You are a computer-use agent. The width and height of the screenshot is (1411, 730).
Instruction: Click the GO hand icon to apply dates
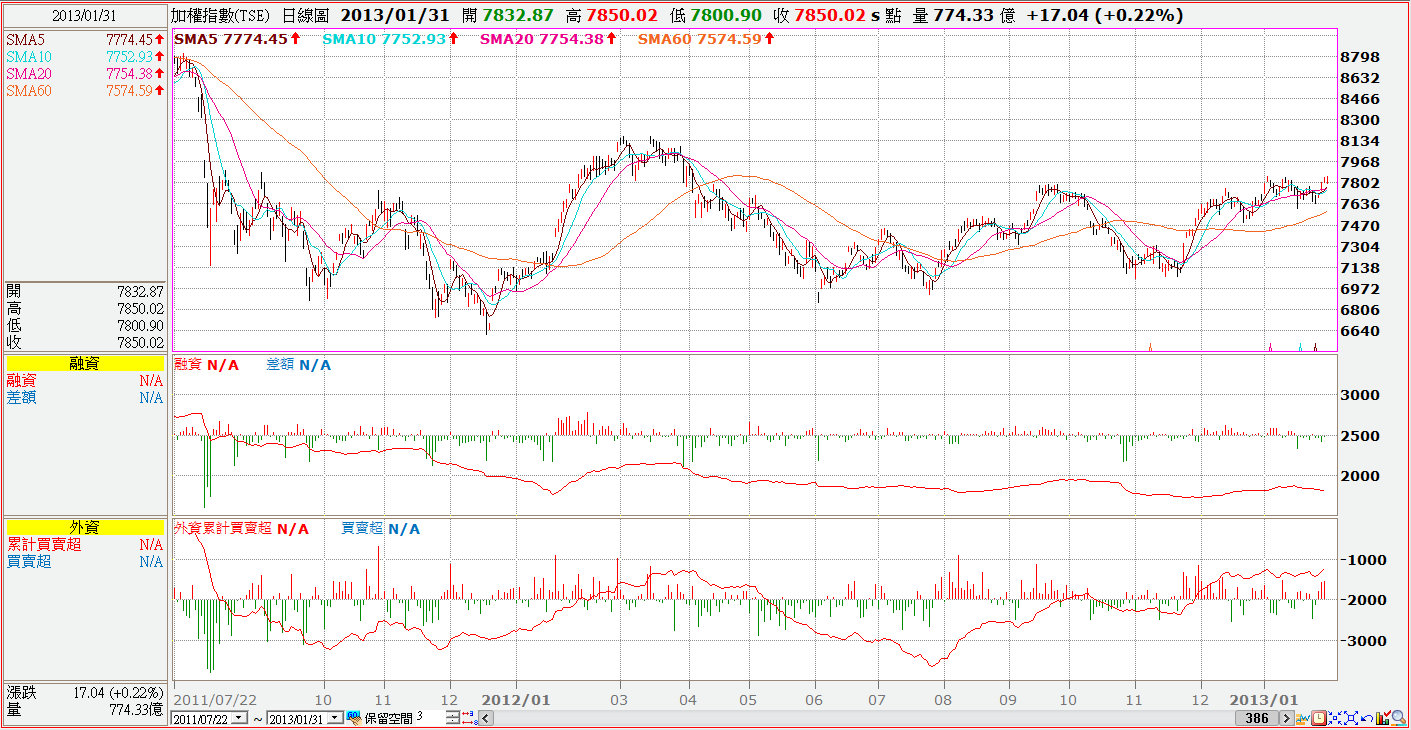point(353,718)
